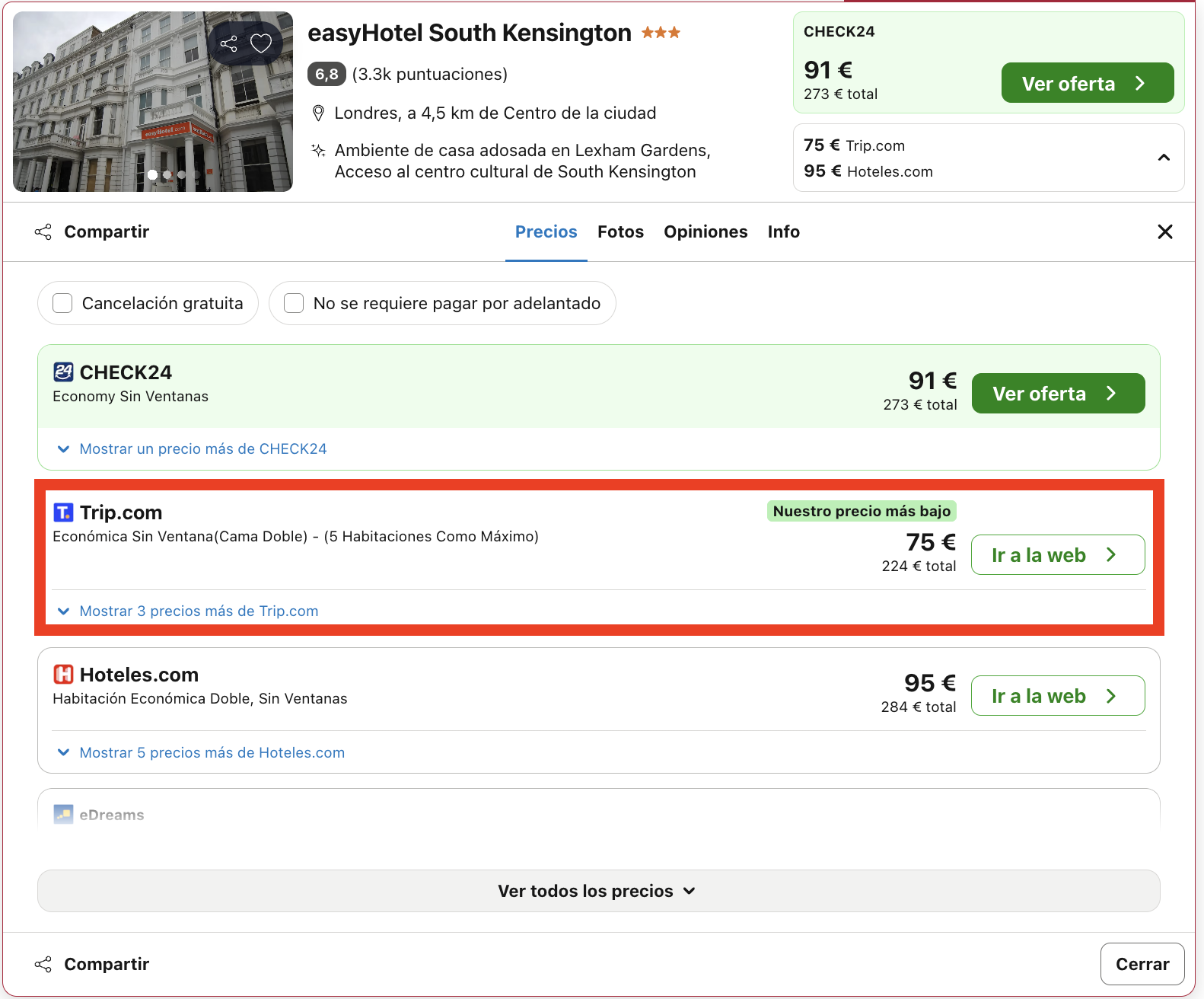Click the sparkle icon beside Ambiente description
Image resolution: width=1204 pixels, height=999 pixels.
(x=319, y=150)
